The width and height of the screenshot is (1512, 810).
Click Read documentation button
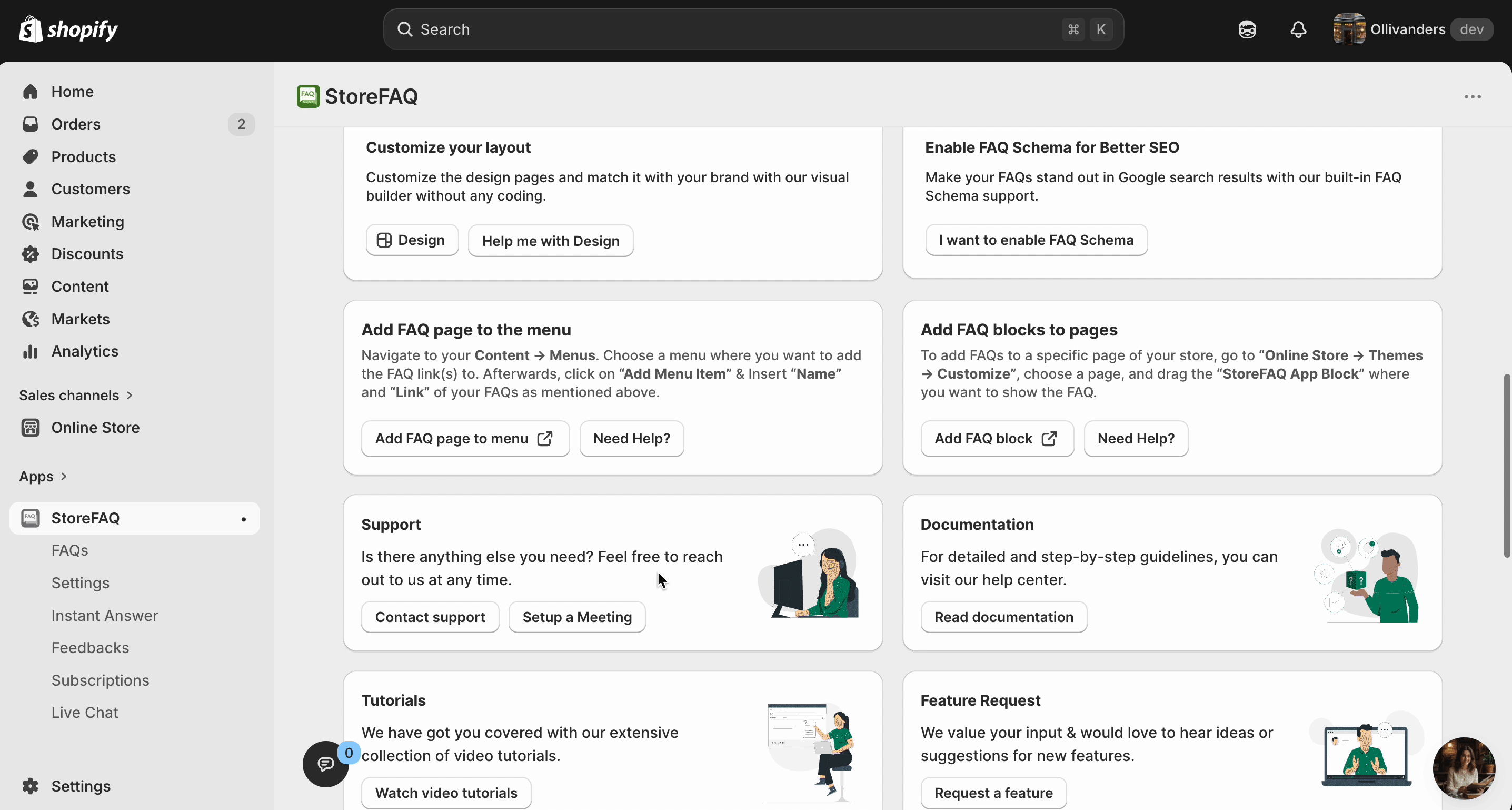[1003, 617]
